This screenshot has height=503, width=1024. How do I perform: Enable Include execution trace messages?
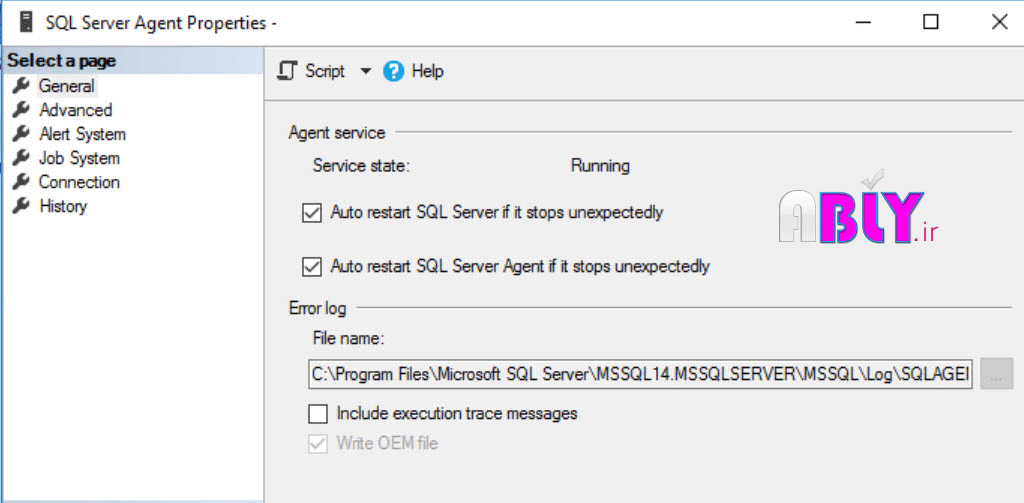pos(318,414)
